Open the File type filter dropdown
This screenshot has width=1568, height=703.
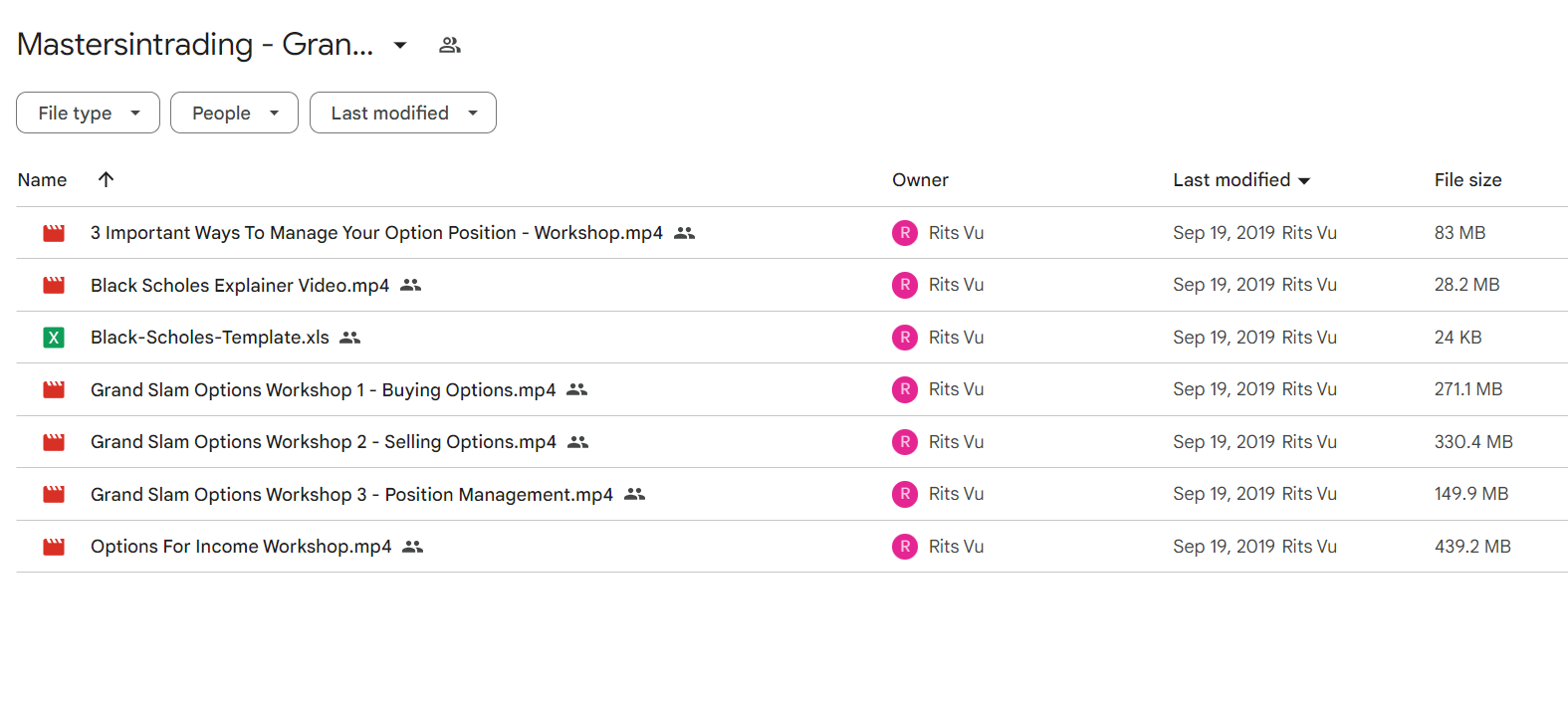click(88, 113)
